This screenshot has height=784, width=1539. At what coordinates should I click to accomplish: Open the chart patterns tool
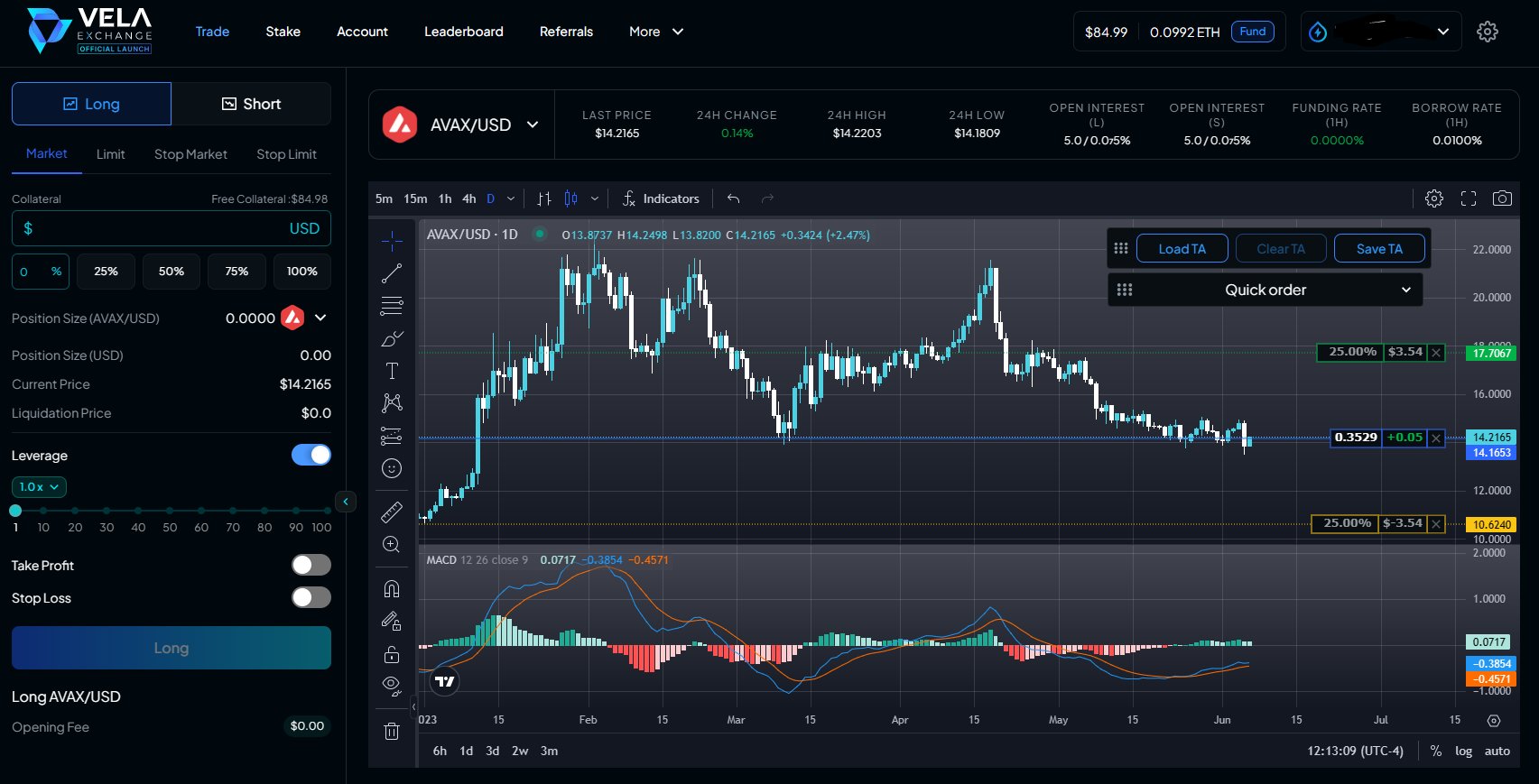(392, 402)
